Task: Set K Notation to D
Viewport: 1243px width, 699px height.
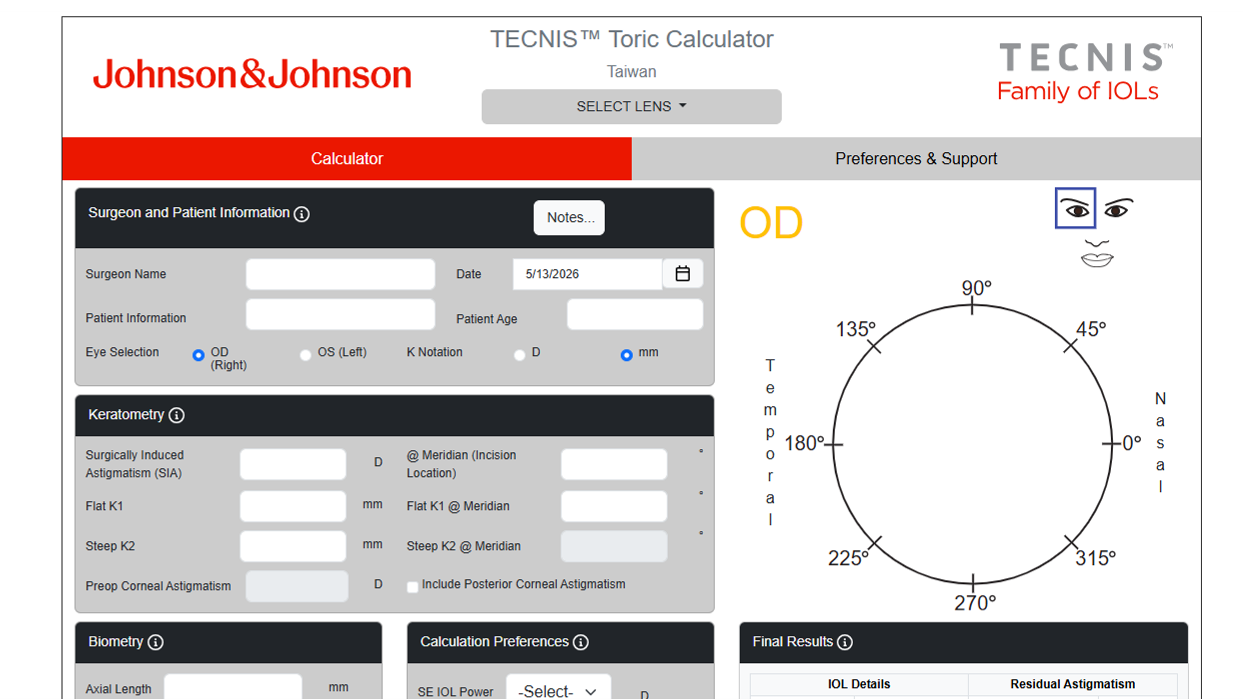Action: point(519,355)
